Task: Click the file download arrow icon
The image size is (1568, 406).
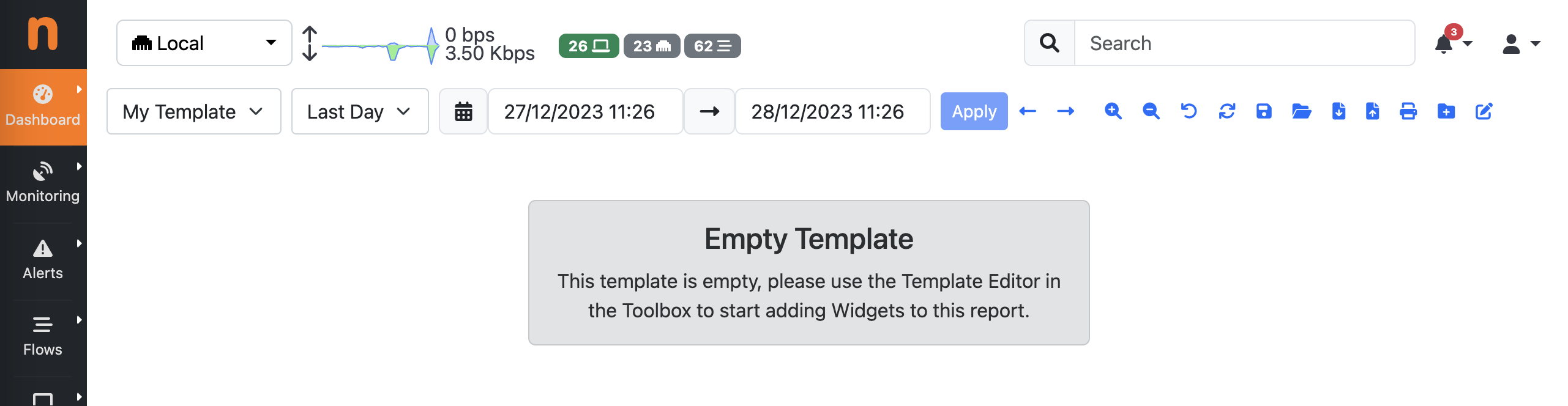Action: pyautogui.click(x=1338, y=111)
